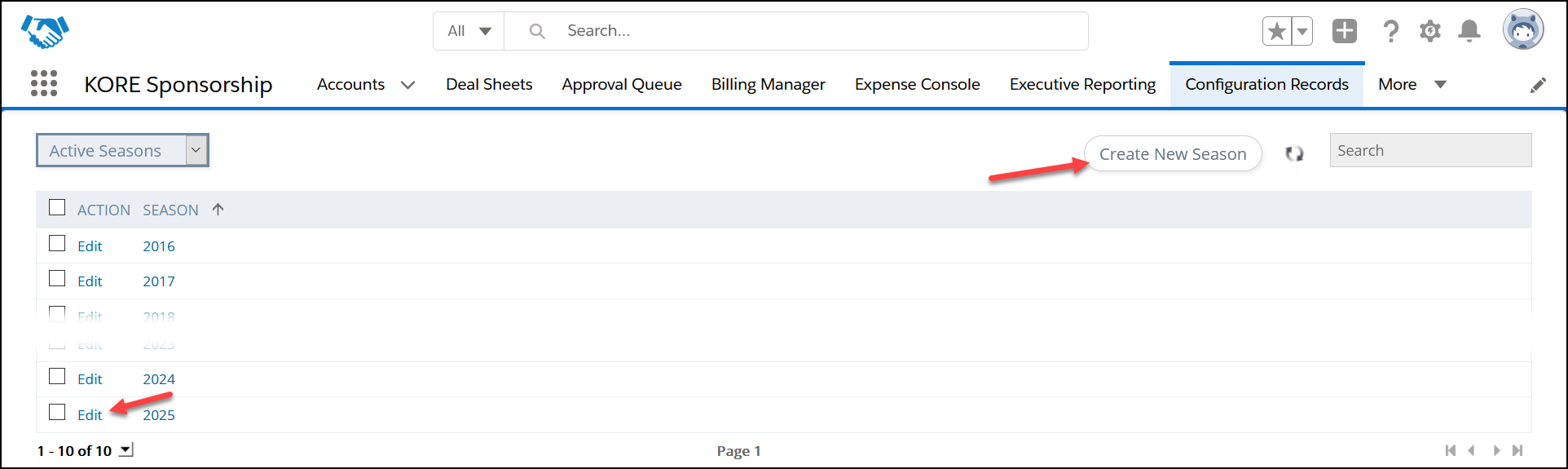Open the 2017 season record
This screenshot has height=469, width=1568.
click(159, 281)
